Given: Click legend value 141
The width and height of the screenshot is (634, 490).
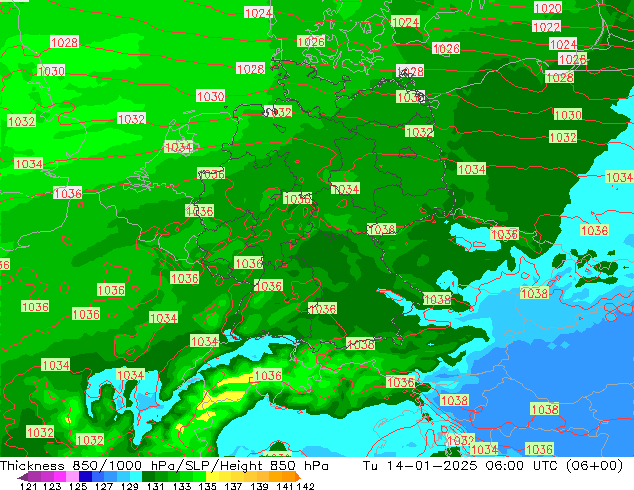Looking at the screenshot, I should pyautogui.click(x=285, y=486).
